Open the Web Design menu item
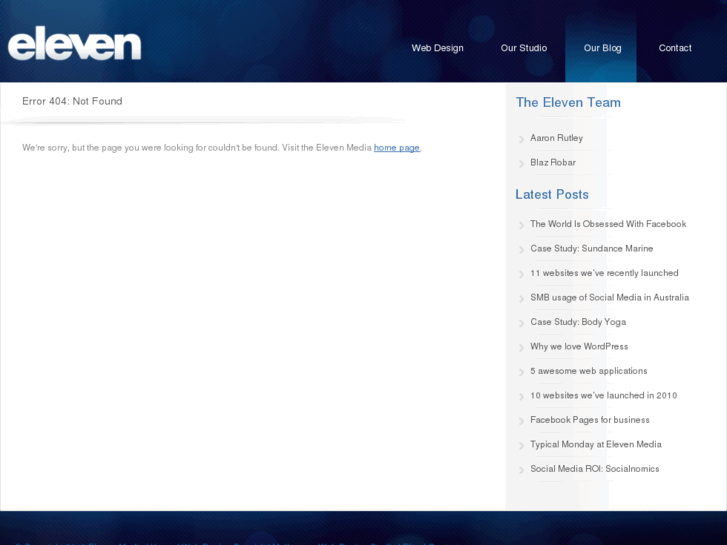This screenshot has height=545, width=727. tap(437, 48)
